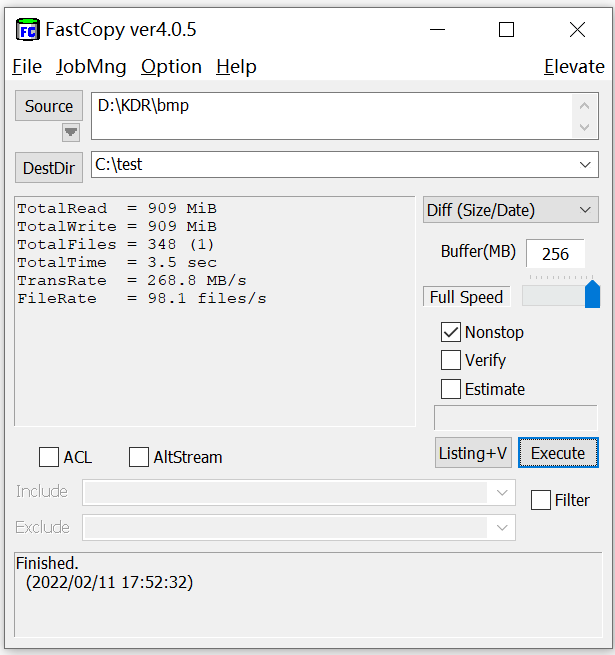Click the TotalRead = 909 MiB line

pyautogui.click(x=117, y=208)
